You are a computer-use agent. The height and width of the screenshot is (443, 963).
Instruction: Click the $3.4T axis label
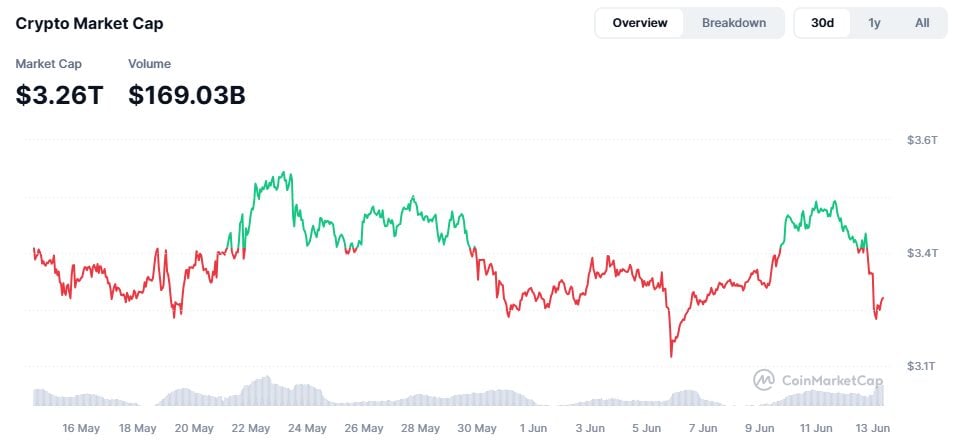coord(921,253)
